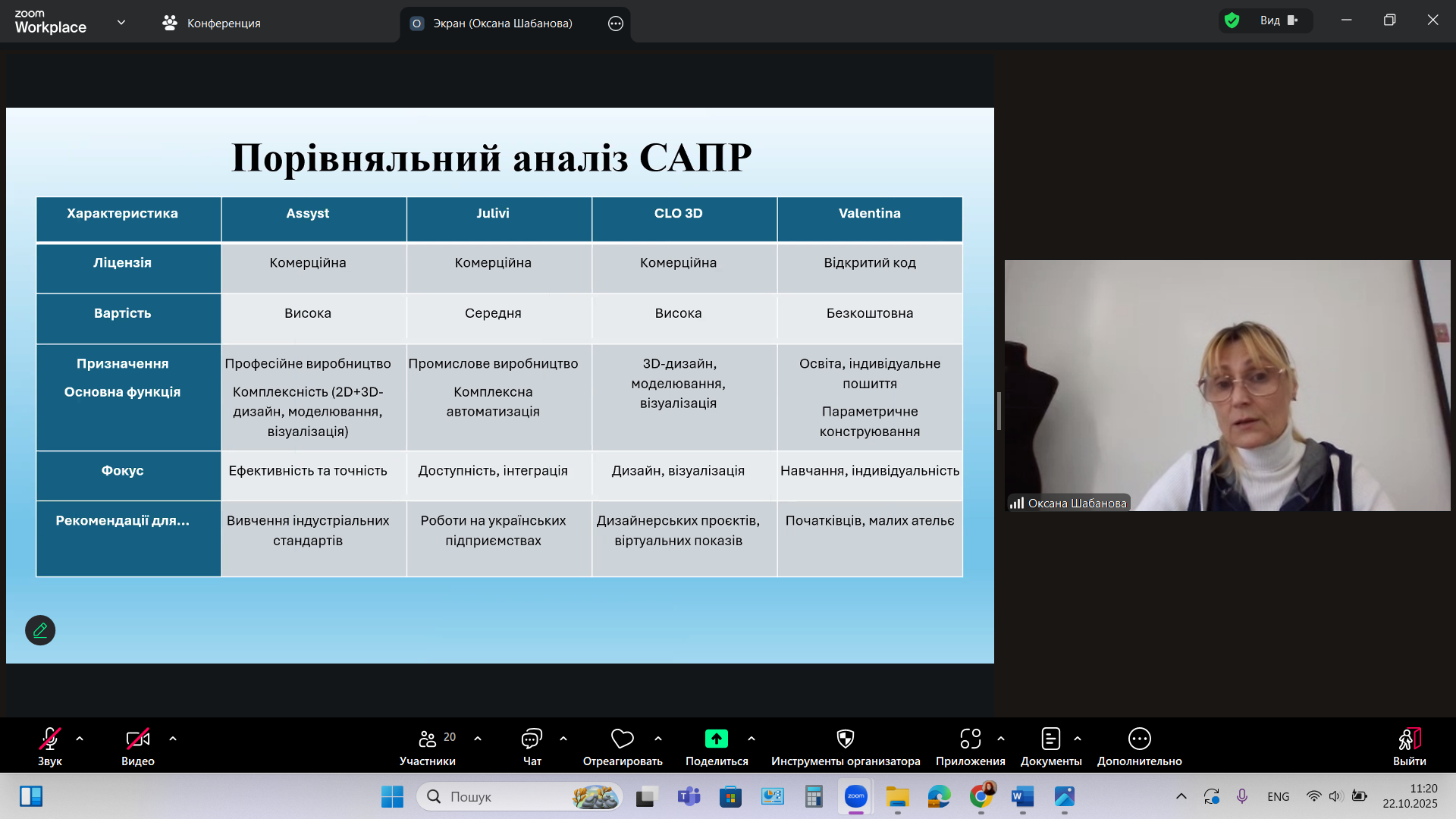Expand participants options arrow

[x=478, y=739]
